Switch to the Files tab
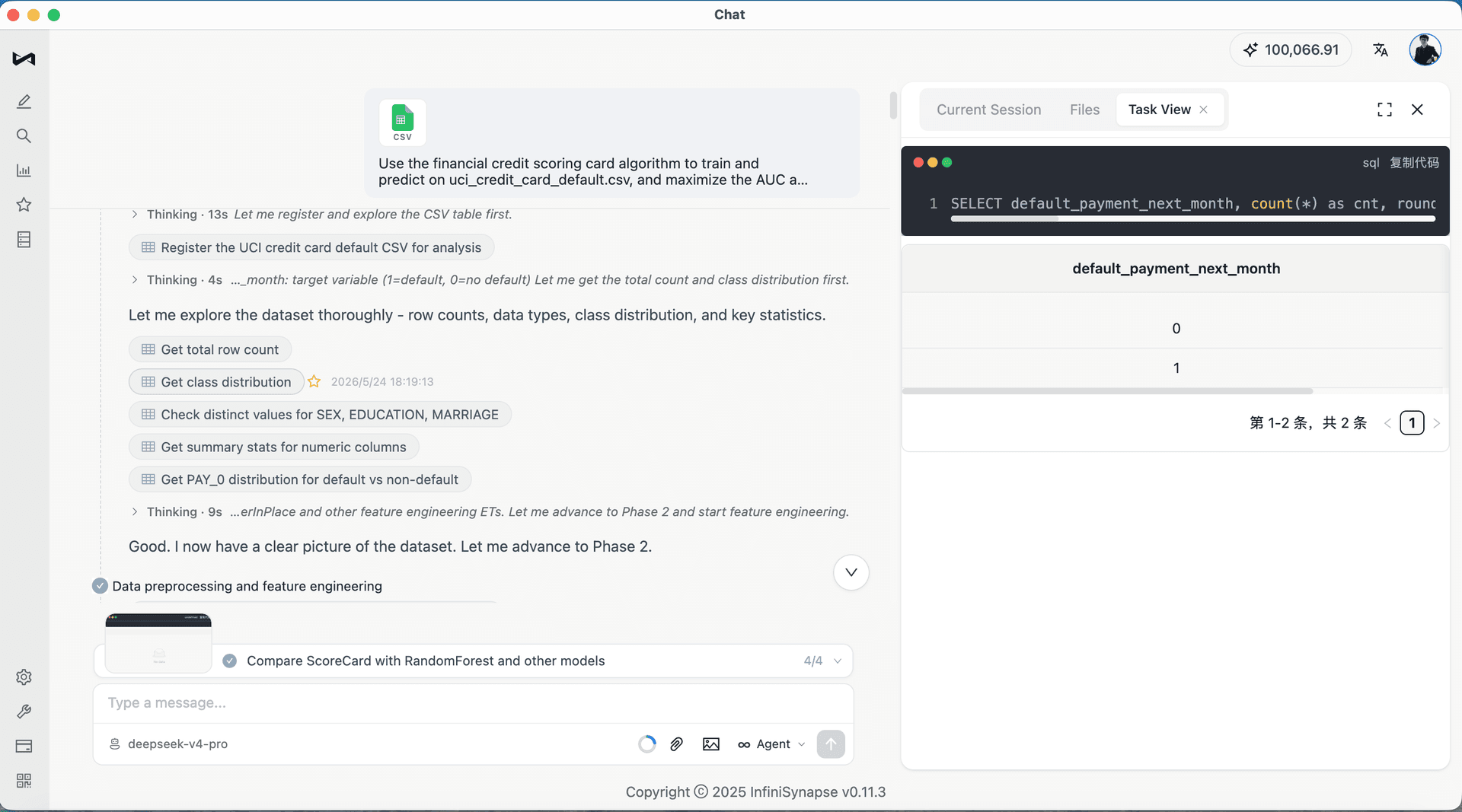 click(x=1084, y=110)
